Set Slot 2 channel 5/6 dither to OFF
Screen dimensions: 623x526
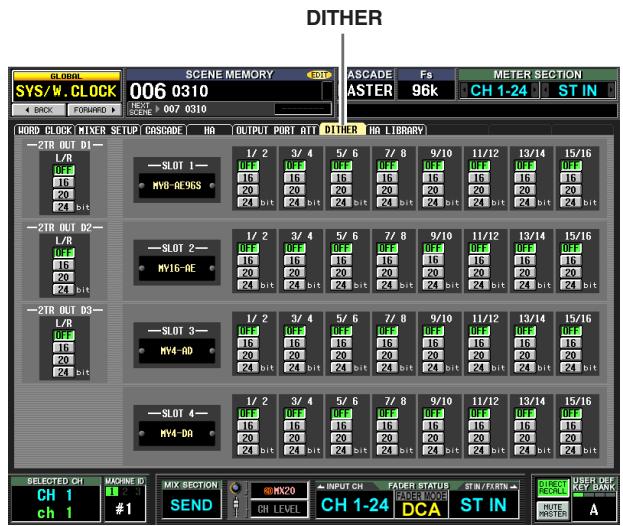tap(341, 248)
